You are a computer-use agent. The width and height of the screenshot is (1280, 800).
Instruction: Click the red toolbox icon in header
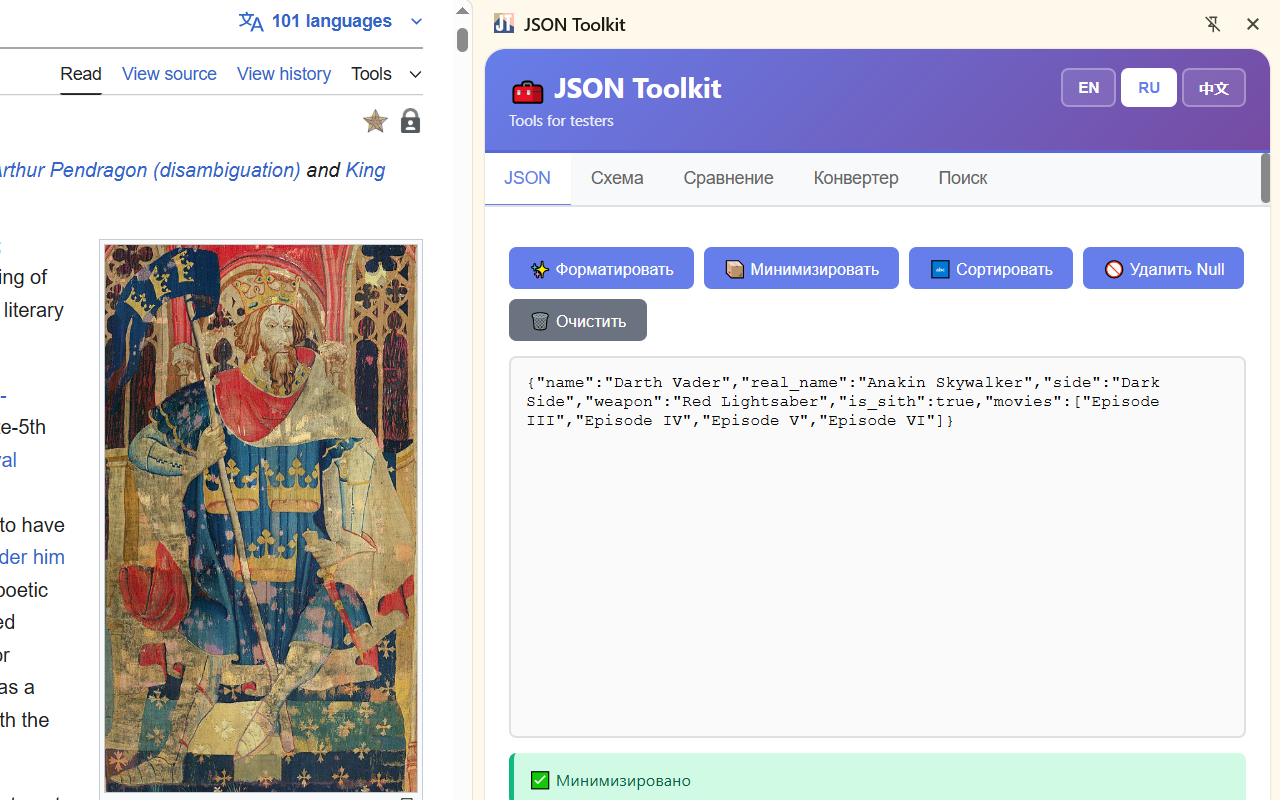point(527,91)
